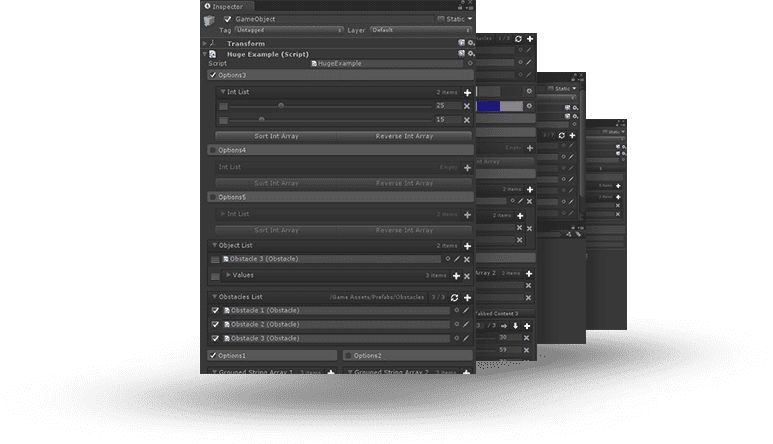
Task: Open Huge Example script help icon
Action: click(x=461, y=53)
